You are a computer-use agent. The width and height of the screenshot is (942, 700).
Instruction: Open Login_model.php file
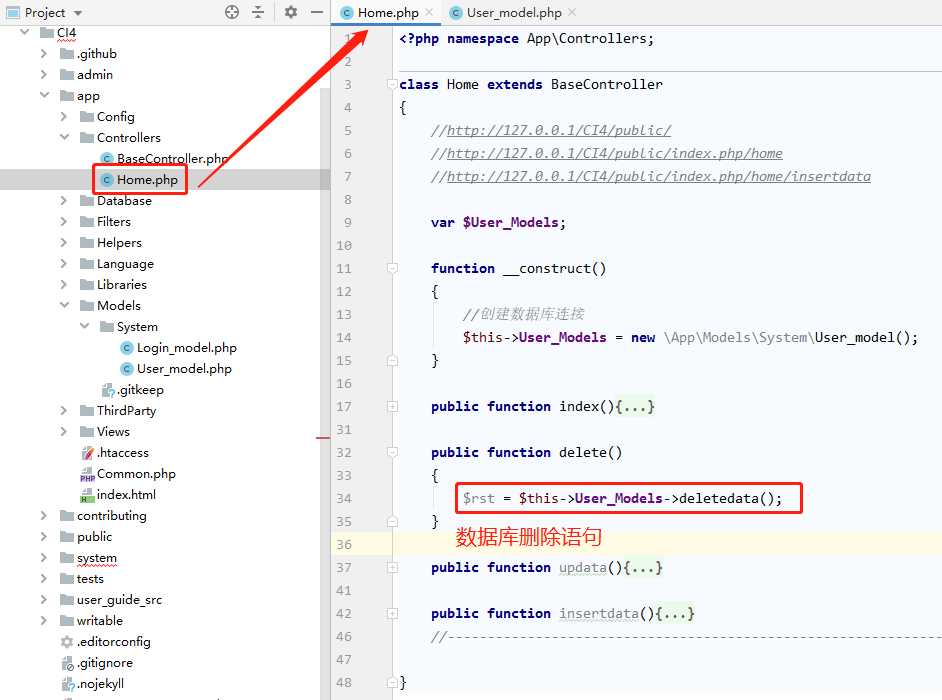tap(186, 348)
